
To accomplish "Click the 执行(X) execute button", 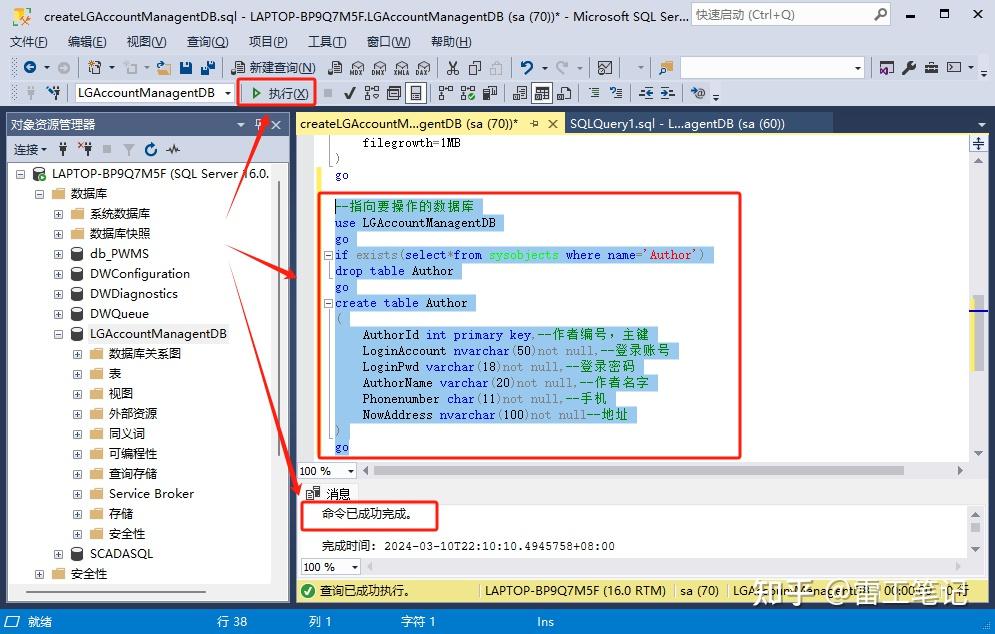I will point(279,93).
